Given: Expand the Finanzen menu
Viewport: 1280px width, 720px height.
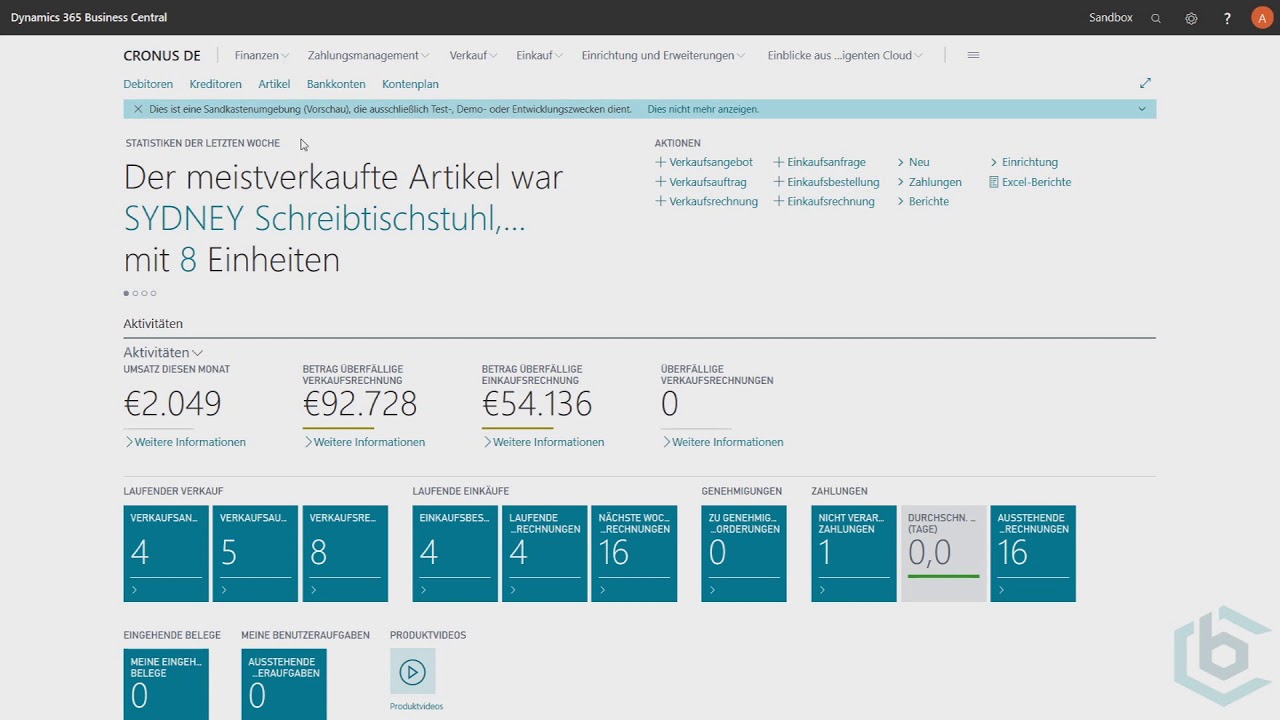Looking at the screenshot, I should (261, 56).
